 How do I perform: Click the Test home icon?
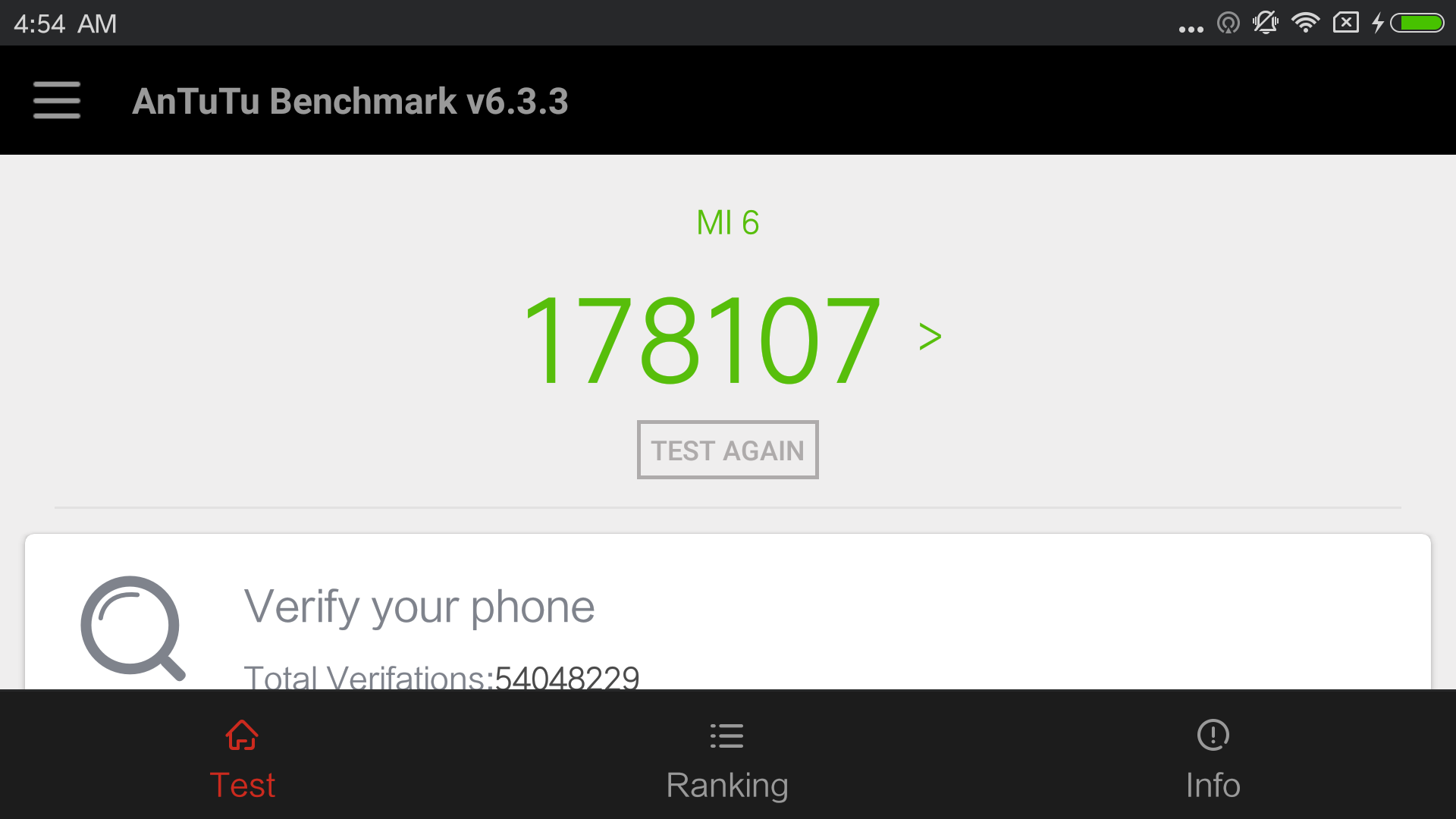(242, 735)
